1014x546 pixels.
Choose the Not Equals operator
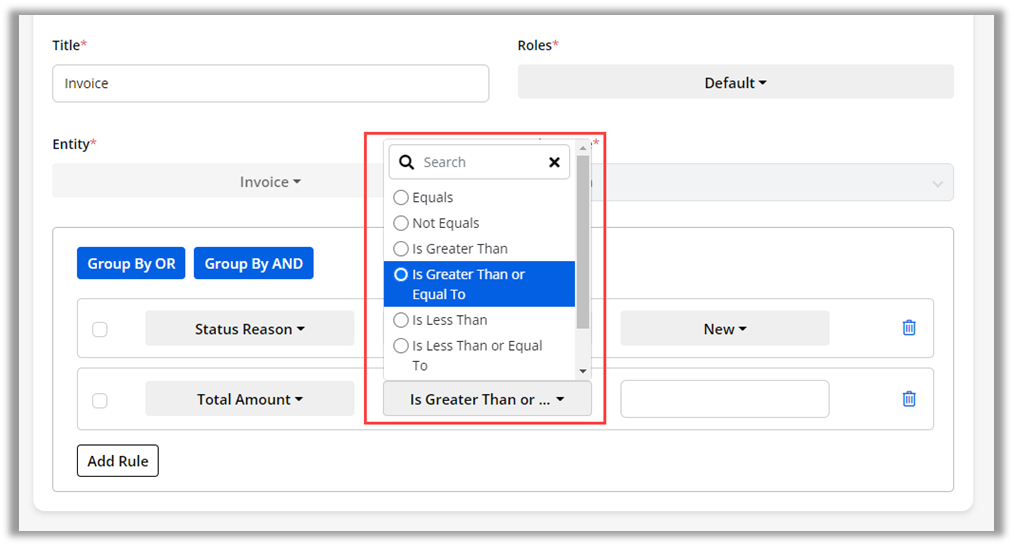[x=401, y=223]
